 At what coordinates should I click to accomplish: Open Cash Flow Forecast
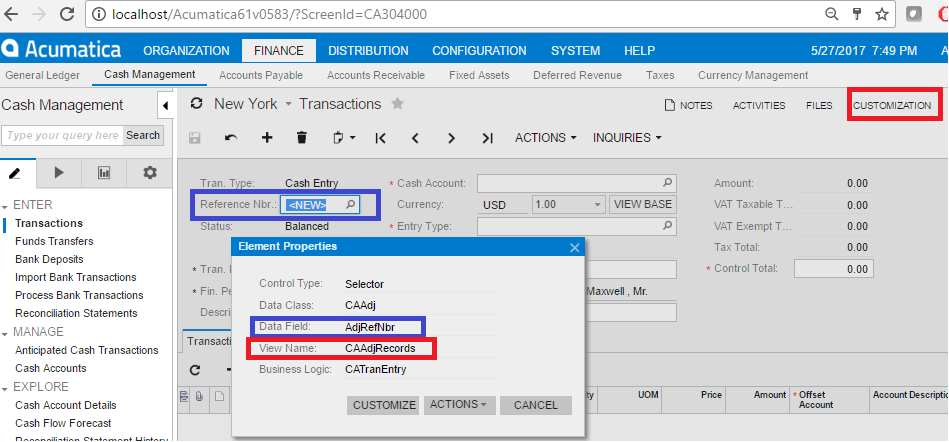64,423
